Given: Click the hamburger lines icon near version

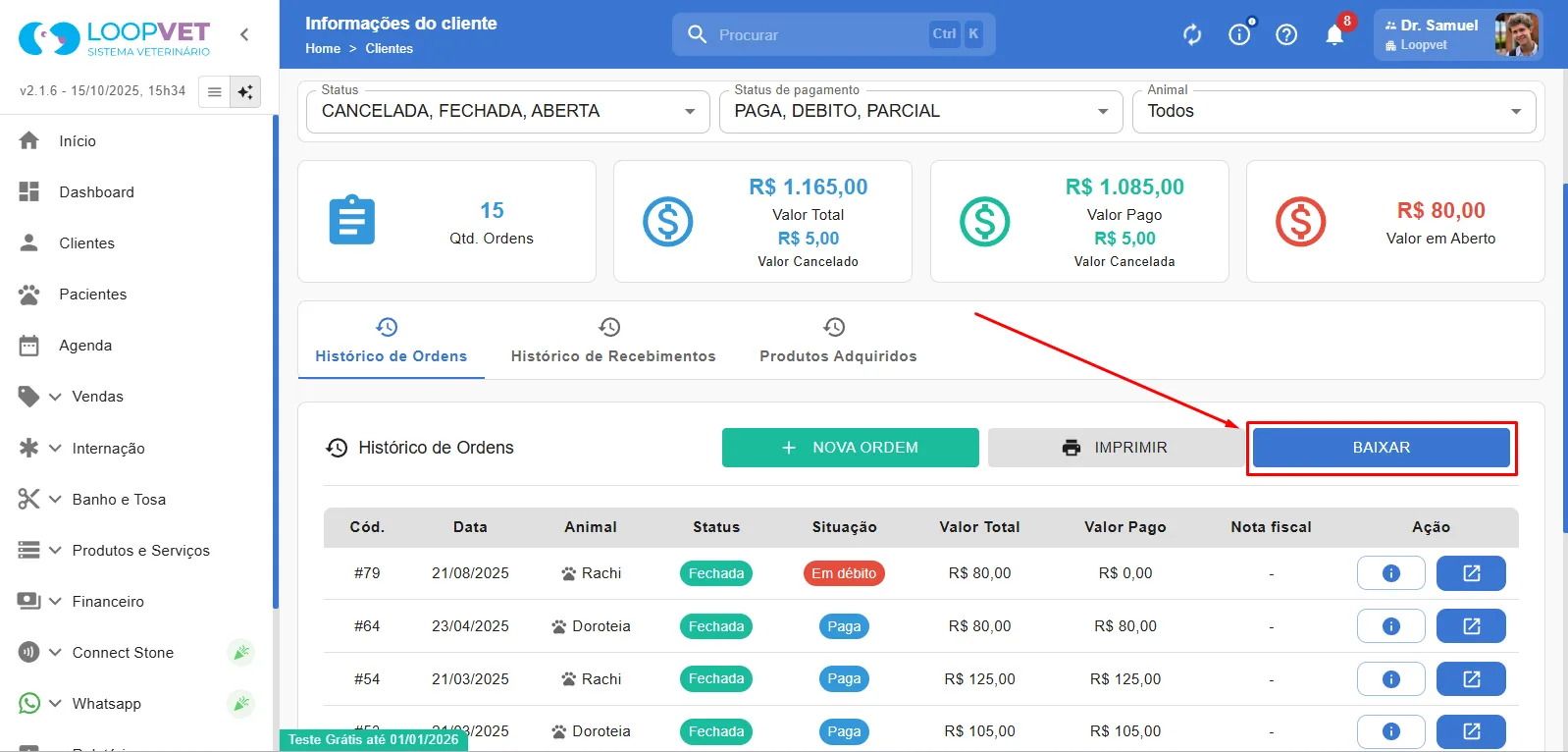Looking at the screenshot, I should coord(214,91).
